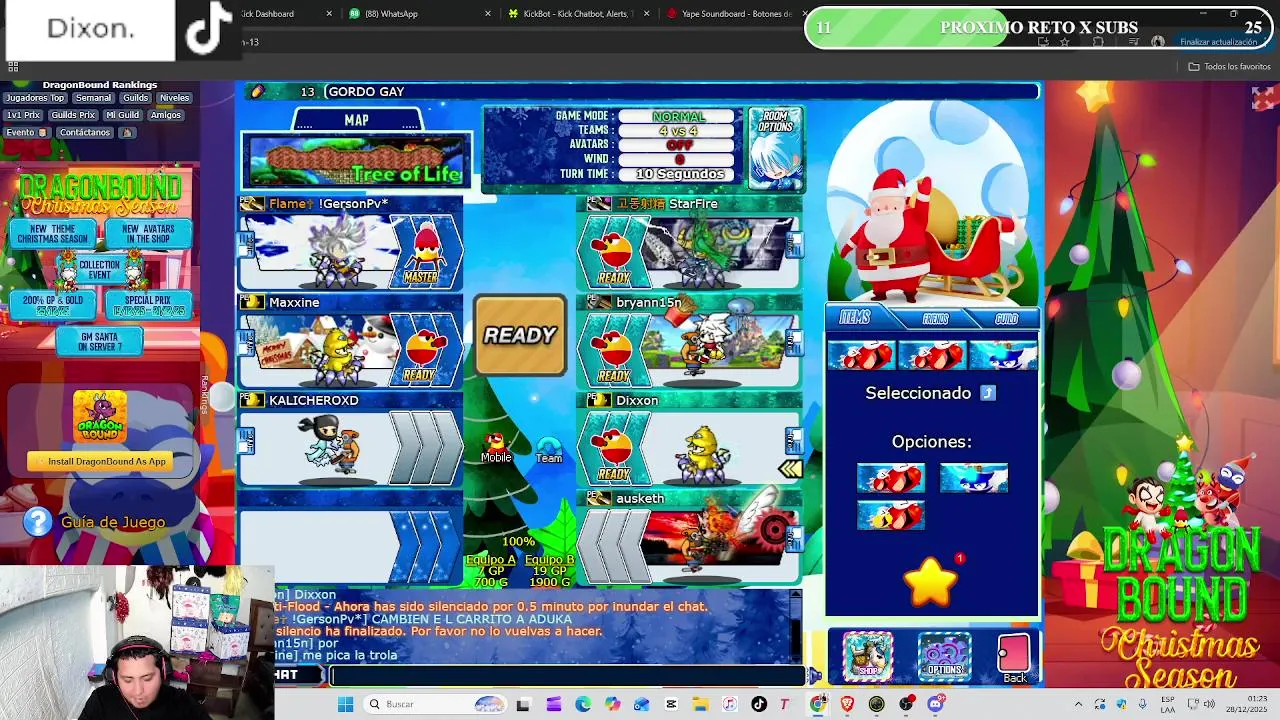Viewport: 1280px width, 720px height.
Task: Click the Evento button
Action: 26,132
